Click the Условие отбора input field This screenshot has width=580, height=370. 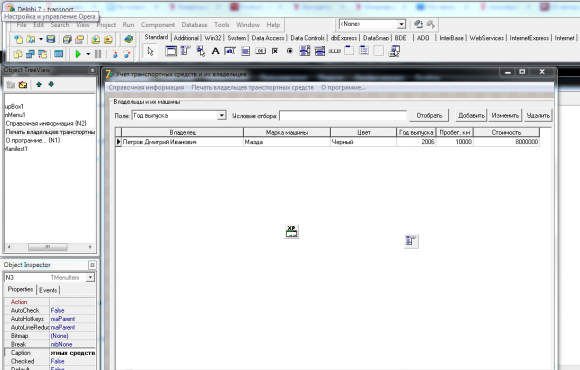click(x=343, y=116)
